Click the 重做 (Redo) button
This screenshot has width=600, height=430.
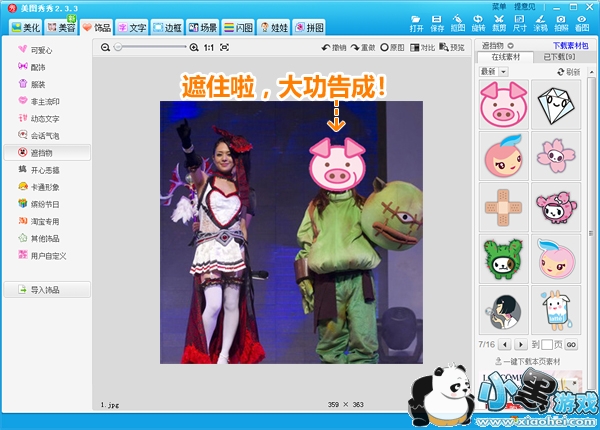click(362, 47)
